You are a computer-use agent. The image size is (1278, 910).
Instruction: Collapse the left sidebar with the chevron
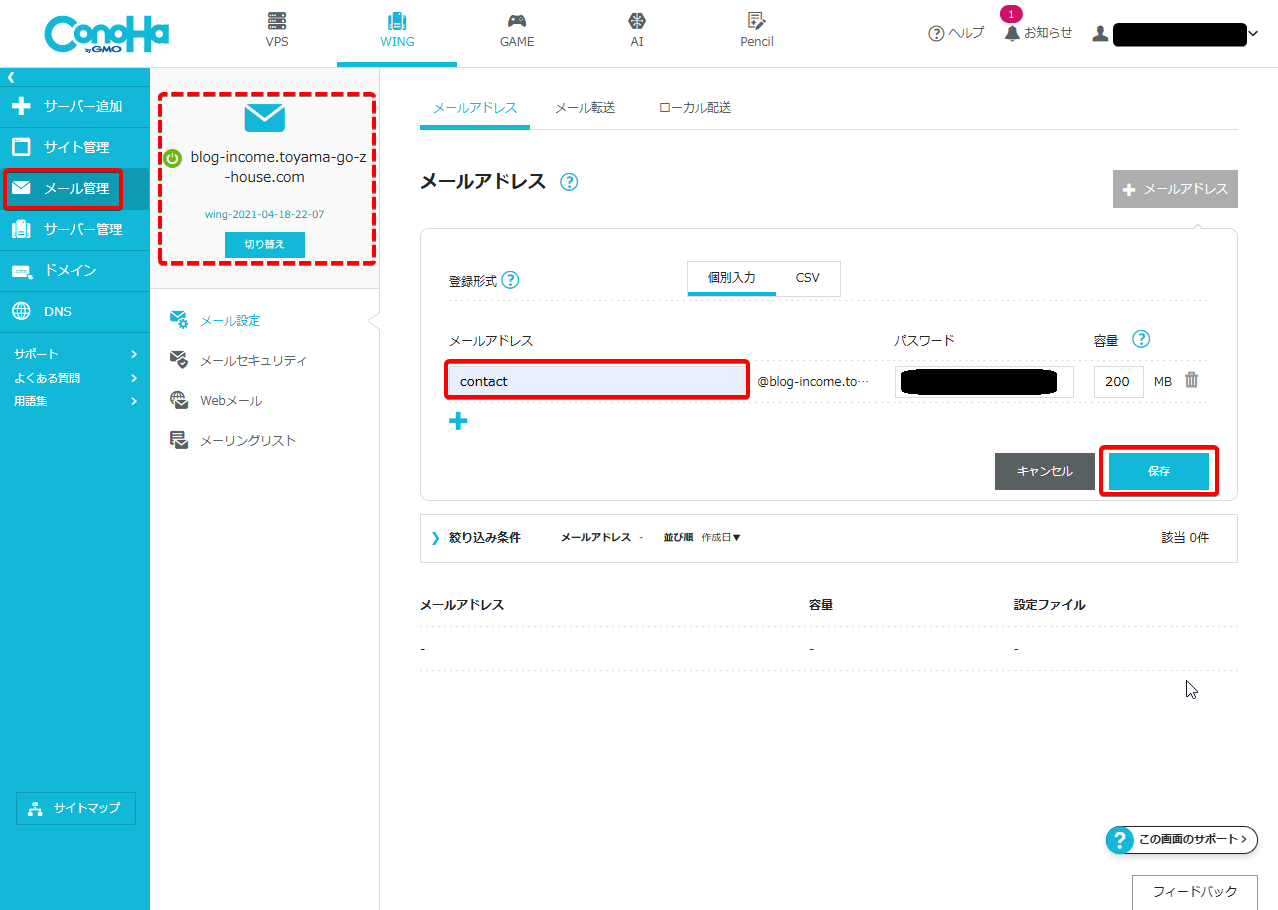tap(11, 76)
